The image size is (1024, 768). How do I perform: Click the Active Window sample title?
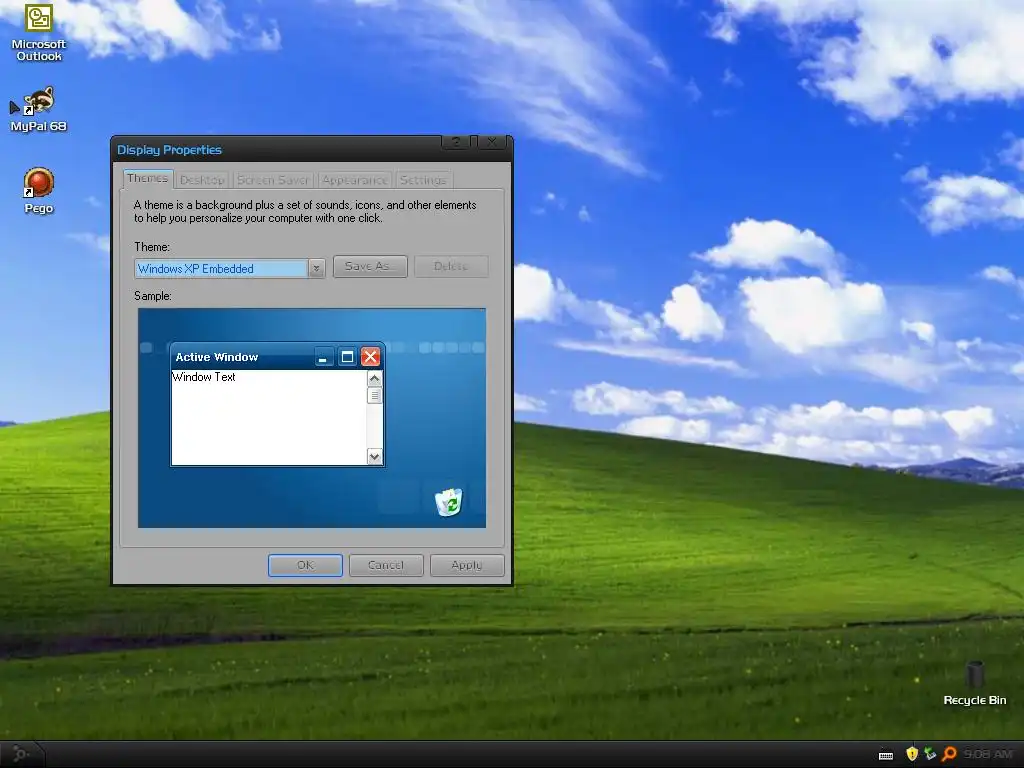click(217, 357)
